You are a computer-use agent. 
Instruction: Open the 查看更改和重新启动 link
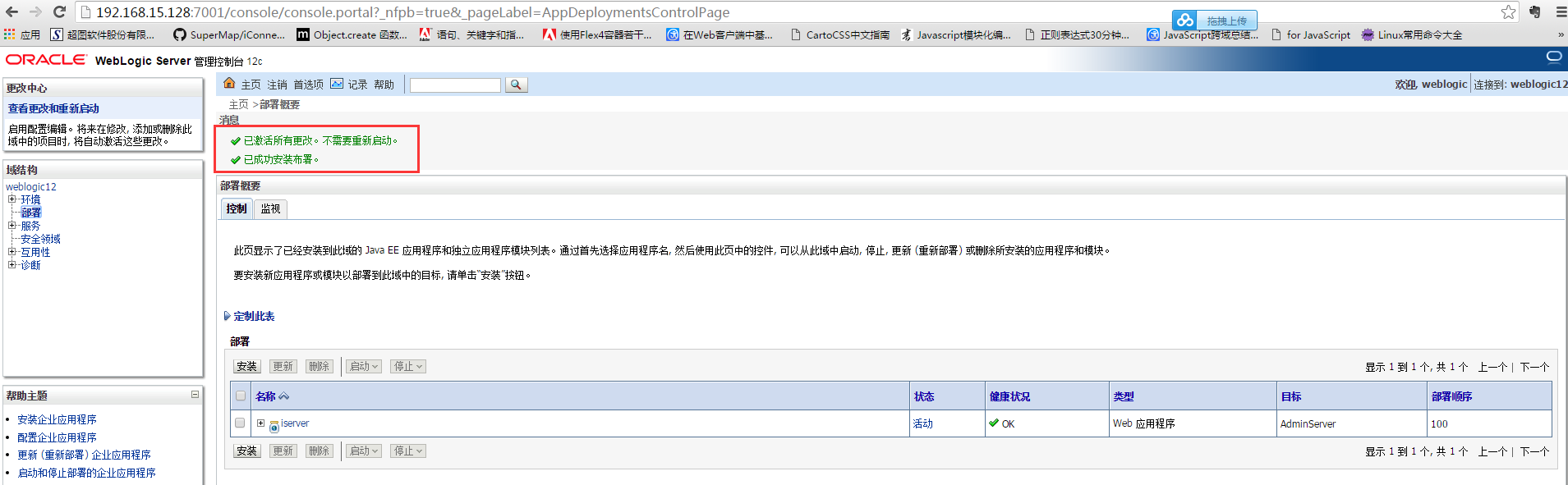tap(53, 108)
